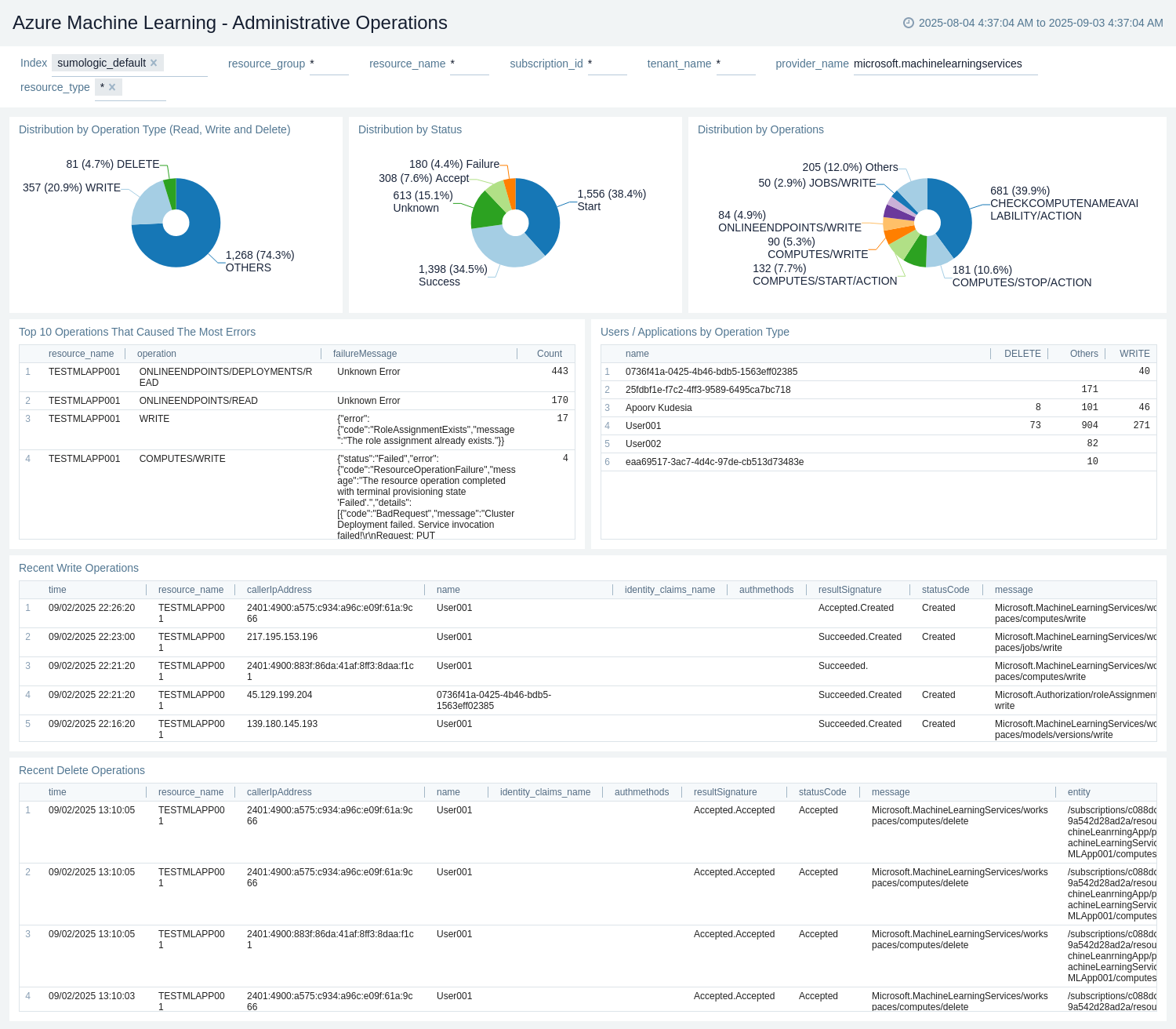Edit the resource_group filter field

(329, 64)
